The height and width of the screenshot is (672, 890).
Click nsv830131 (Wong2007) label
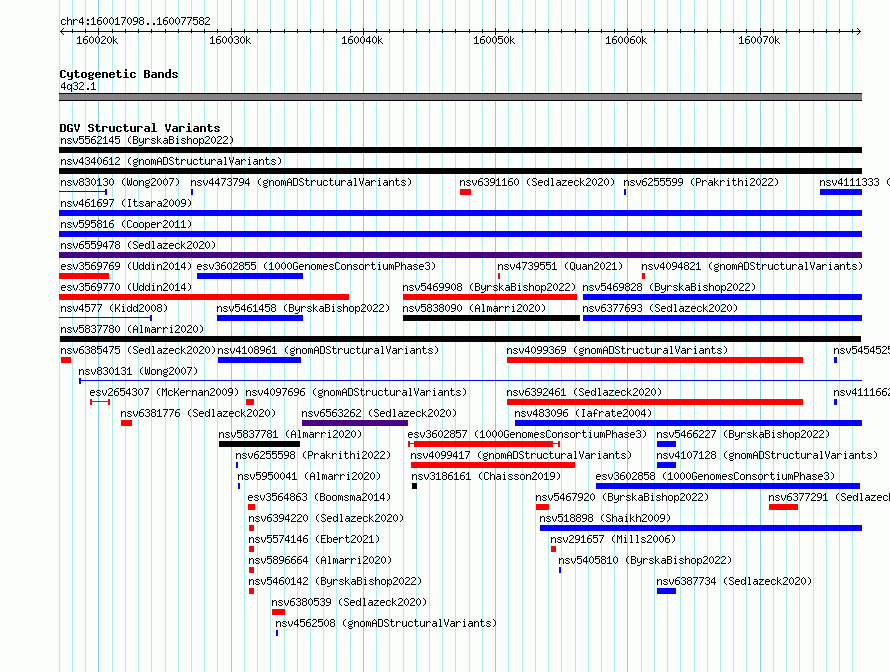(138, 371)
